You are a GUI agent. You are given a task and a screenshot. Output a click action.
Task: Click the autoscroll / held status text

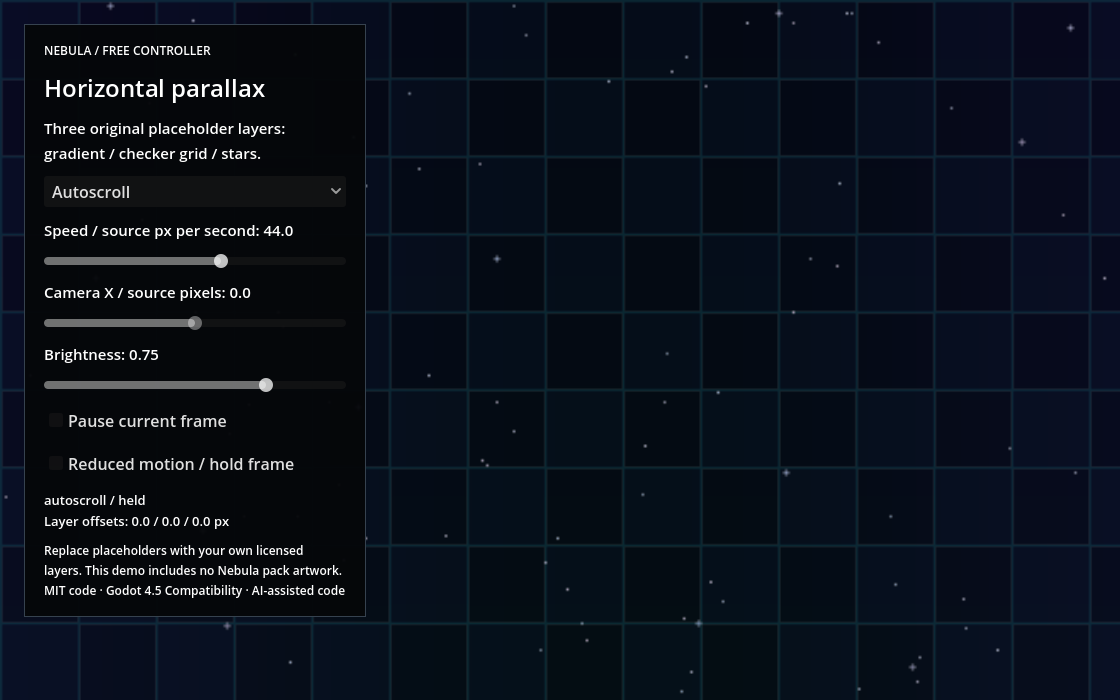94,500
